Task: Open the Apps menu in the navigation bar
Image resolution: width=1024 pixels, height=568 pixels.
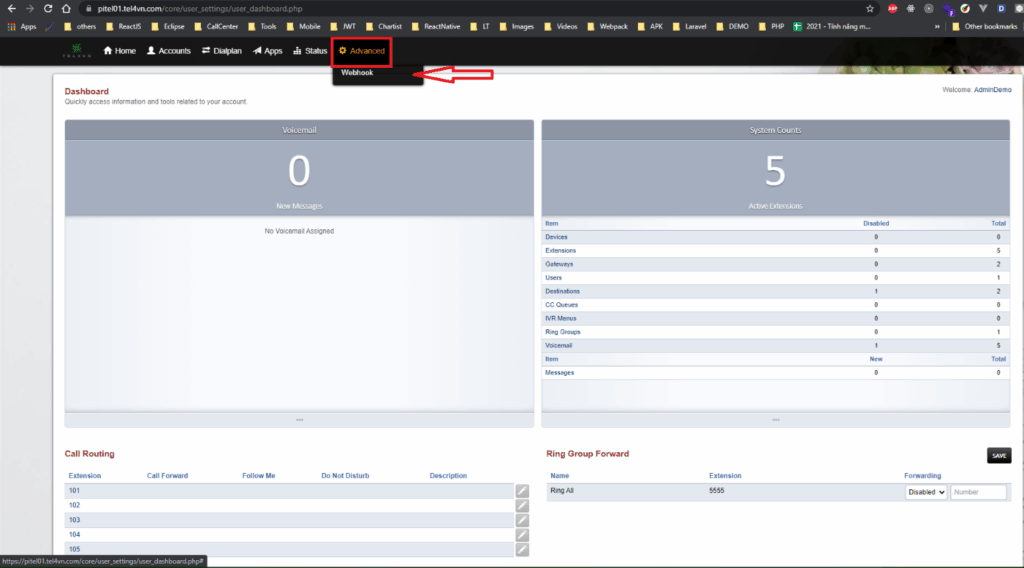Action: coord(268,51)
